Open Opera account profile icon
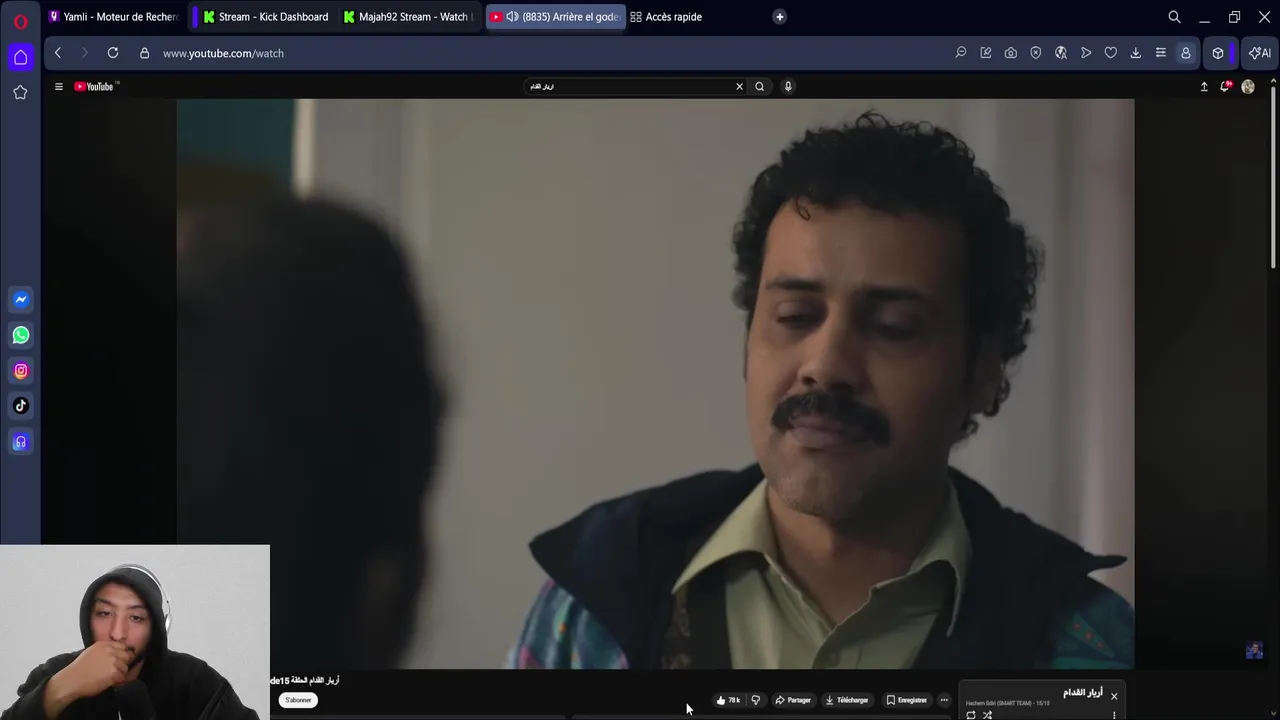Viewport: 1280px width, 720px height. click(1186, 53)
